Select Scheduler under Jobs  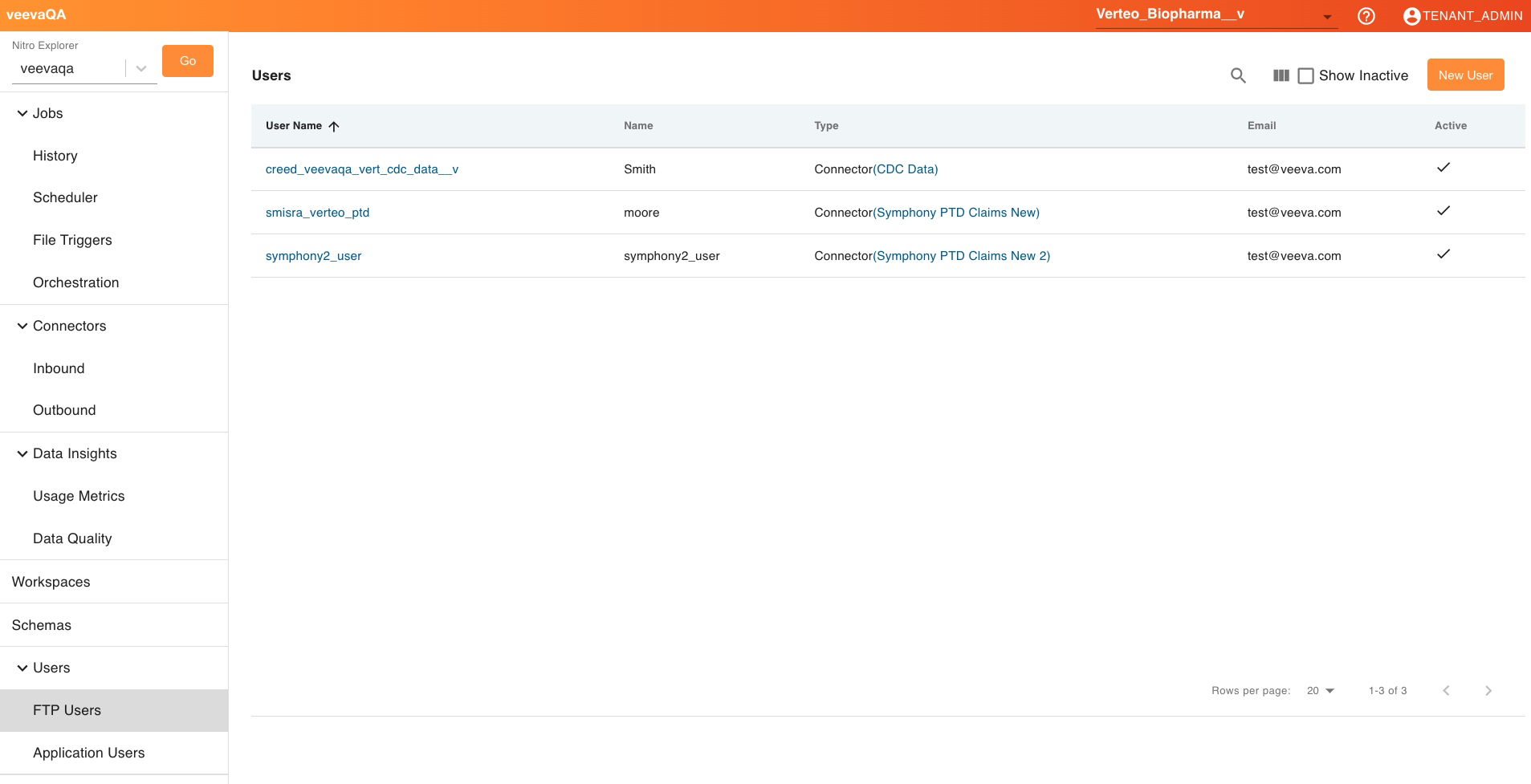point(65,197)
